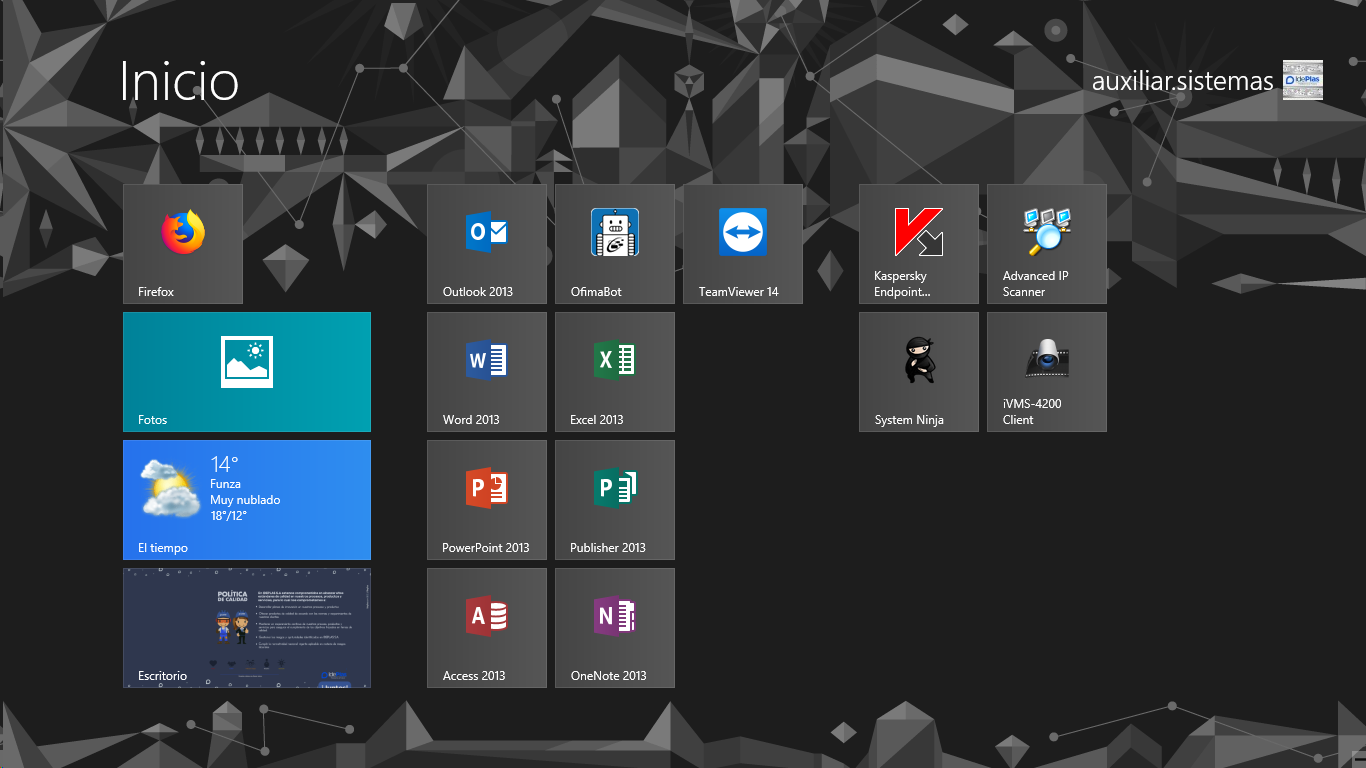
Task: Launch Publisher 2013 tile
Action: [615, 500]
